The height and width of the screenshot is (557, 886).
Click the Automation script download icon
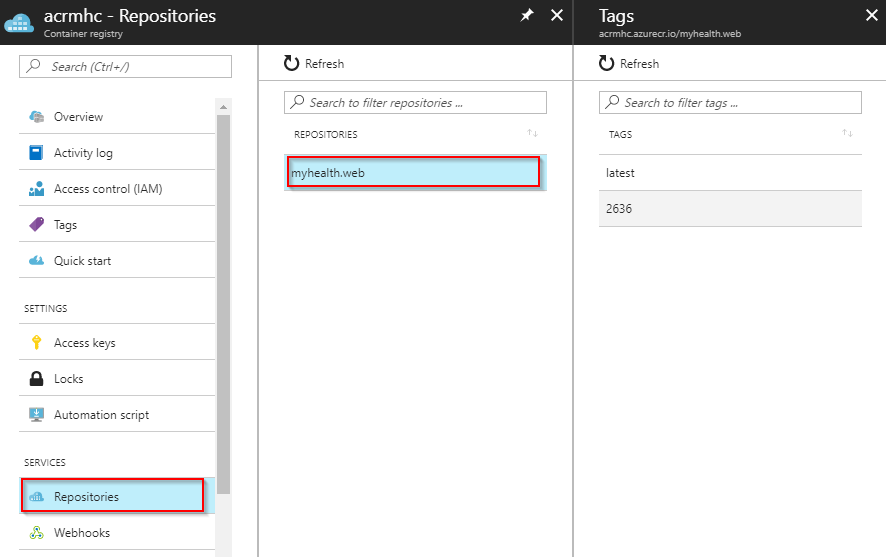(37, 415)
